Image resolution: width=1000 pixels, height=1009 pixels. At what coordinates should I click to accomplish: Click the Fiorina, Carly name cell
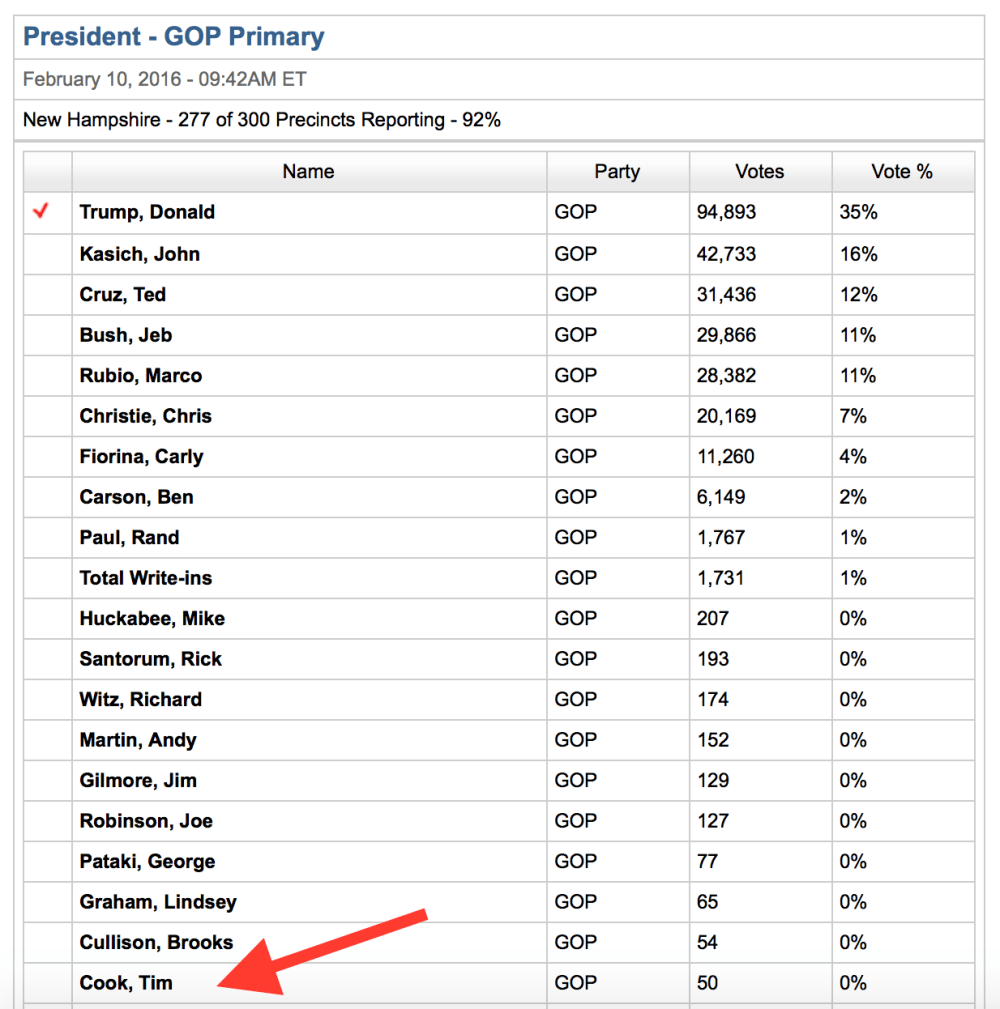[x=141, y=457]
